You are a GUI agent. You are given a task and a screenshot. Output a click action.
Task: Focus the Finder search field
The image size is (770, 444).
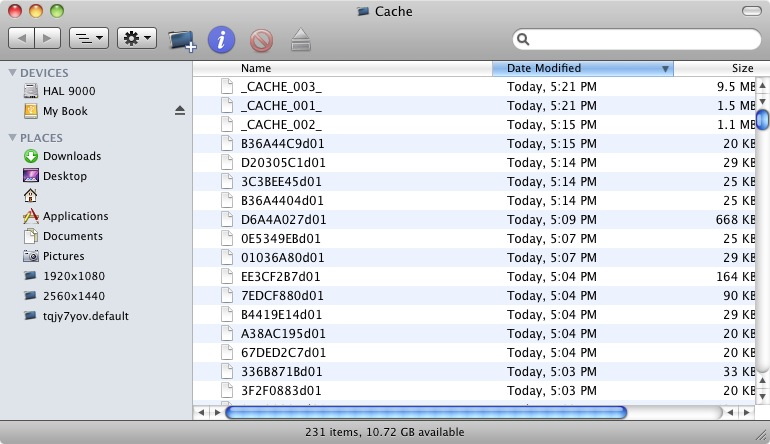pyautogui.click(x=637, y=39)
